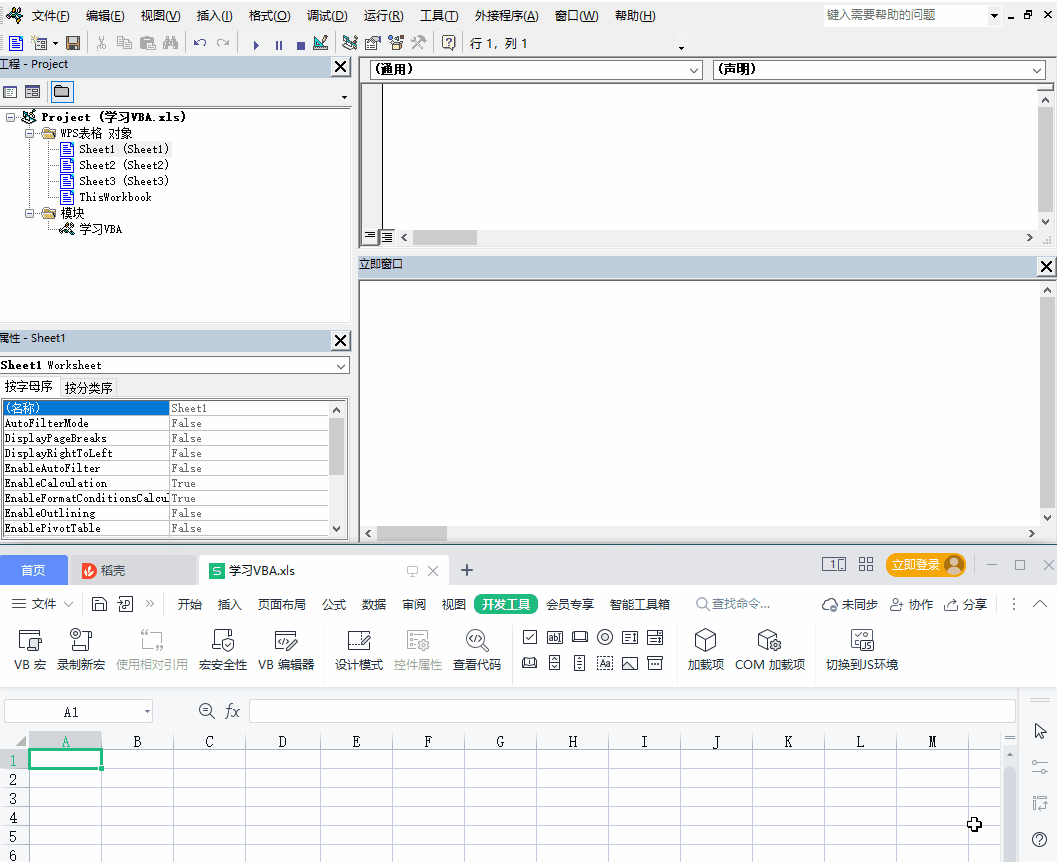Insert checkbox control from ribbon
This screenshot has width=1057, height=862.
click(530, 638)
